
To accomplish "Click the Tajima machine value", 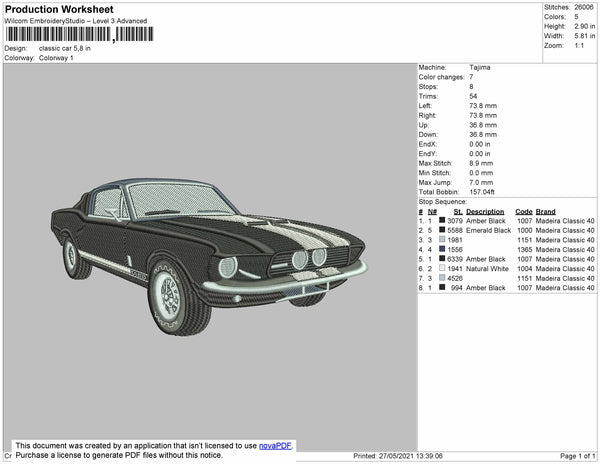I will tap(480, 67).
